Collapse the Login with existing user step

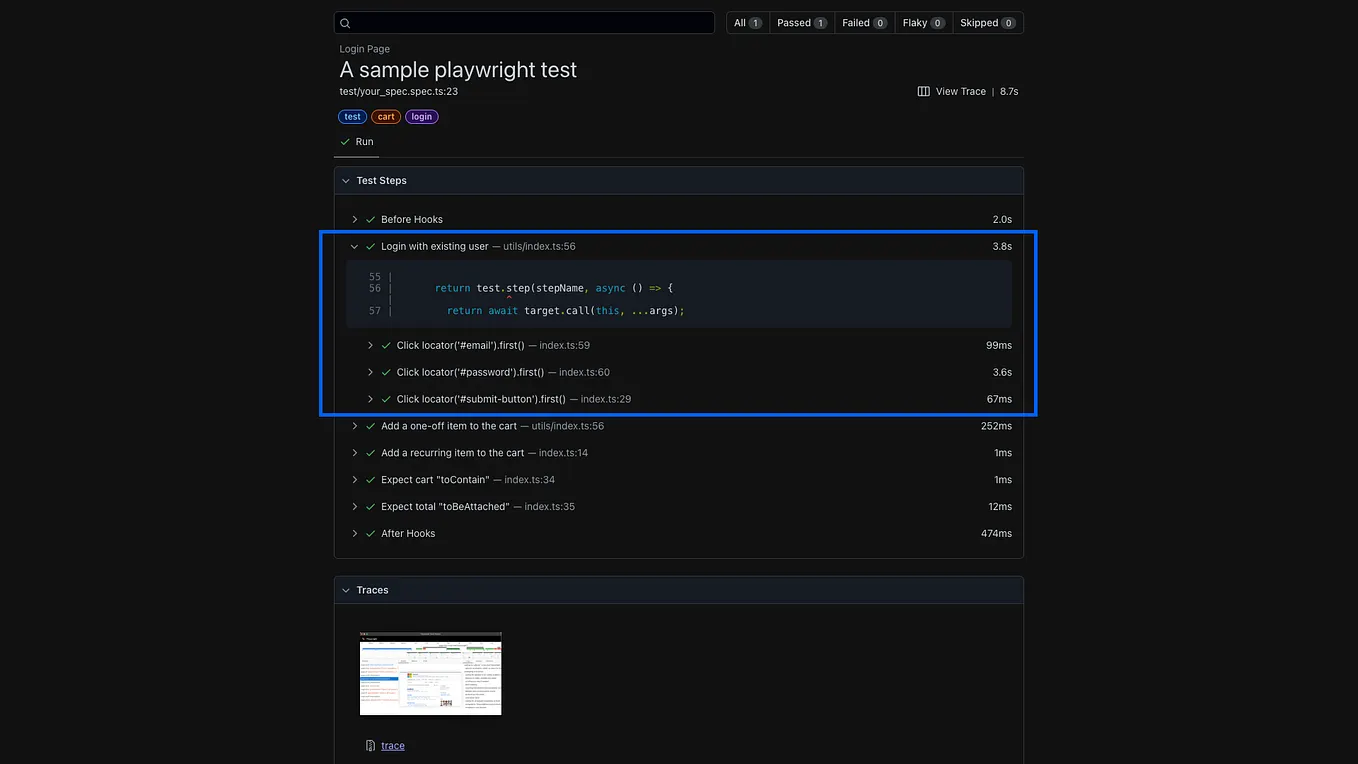pyautogui.click(x=354, y=246)
